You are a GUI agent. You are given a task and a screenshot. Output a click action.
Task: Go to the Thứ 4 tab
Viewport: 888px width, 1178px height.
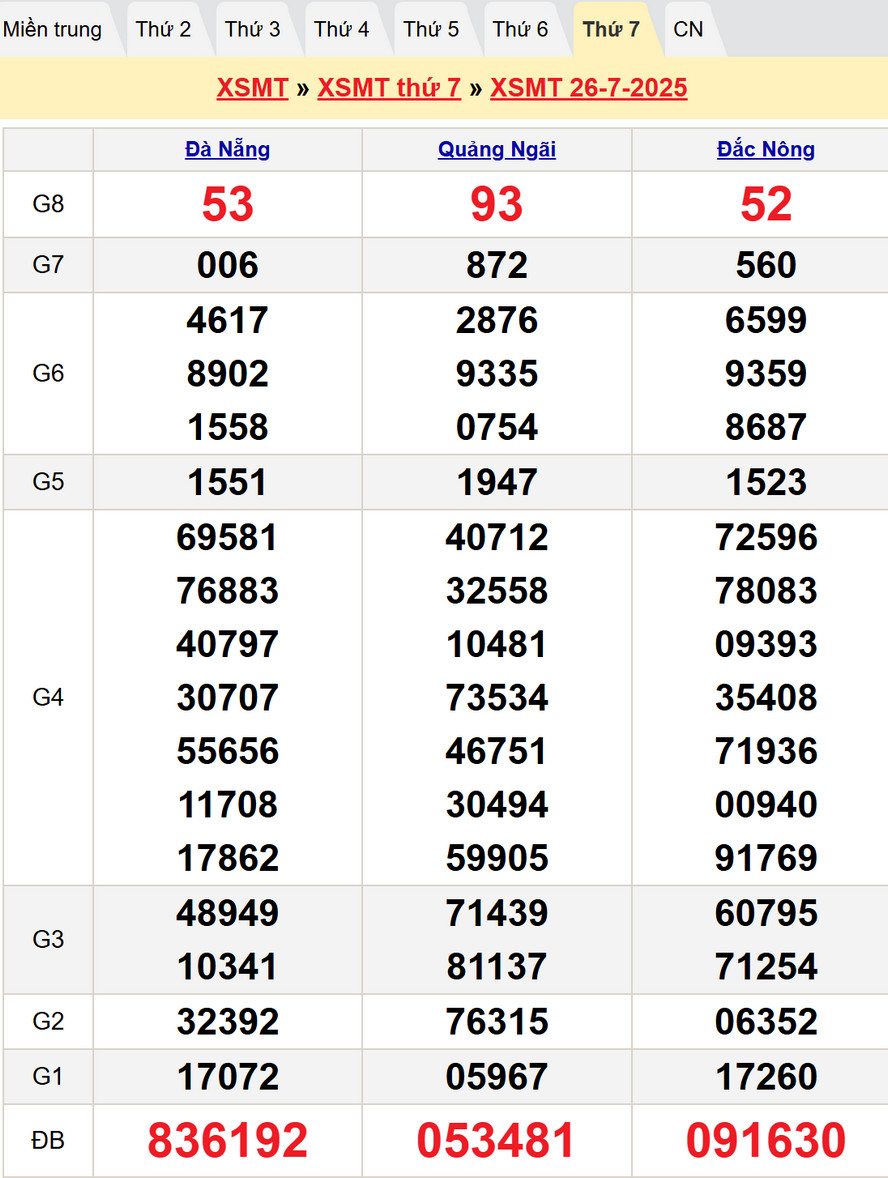point(341,29)
